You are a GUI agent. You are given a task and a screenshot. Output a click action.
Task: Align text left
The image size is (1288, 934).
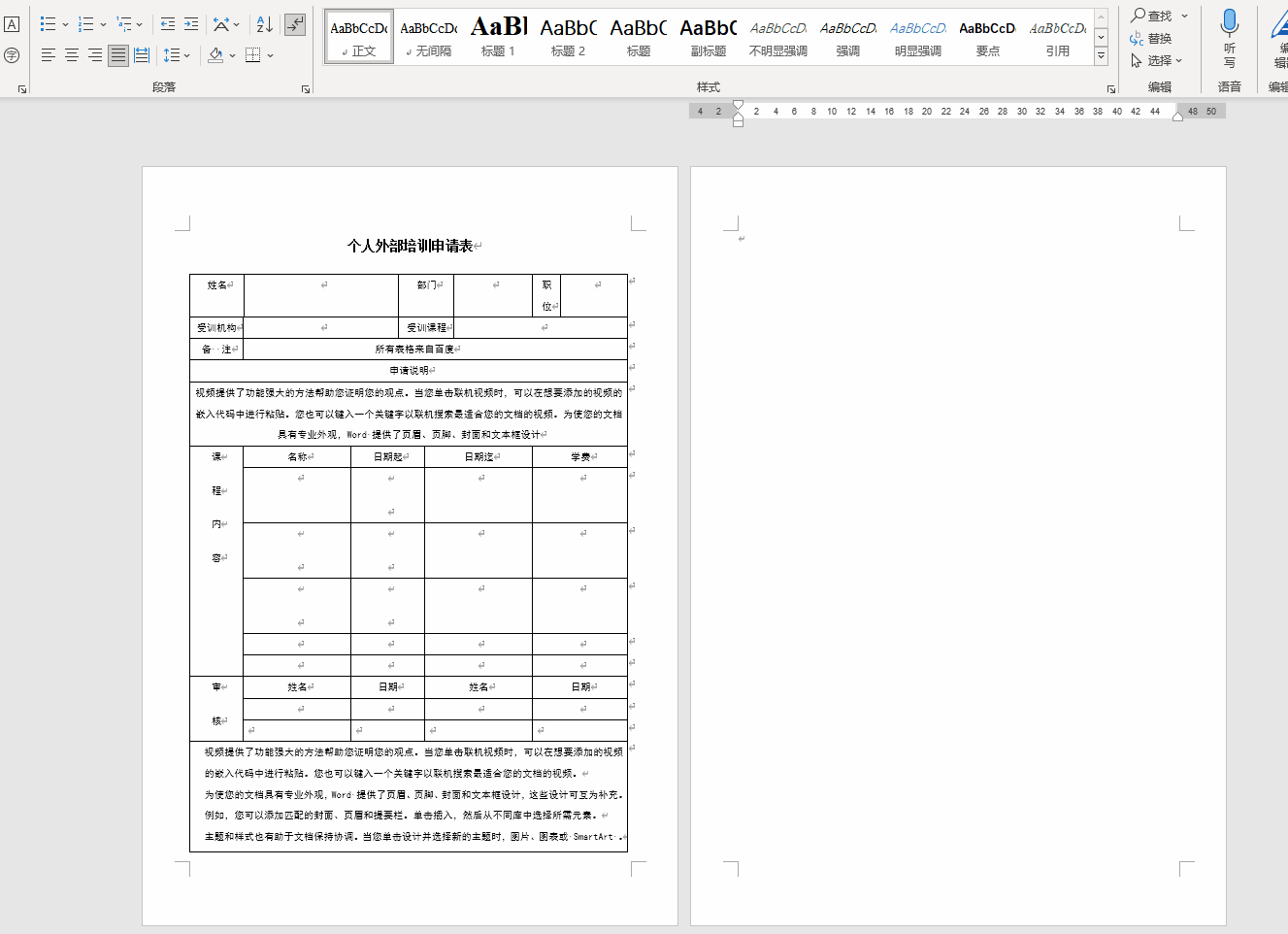pyautogui.click(x=48, y=55)
